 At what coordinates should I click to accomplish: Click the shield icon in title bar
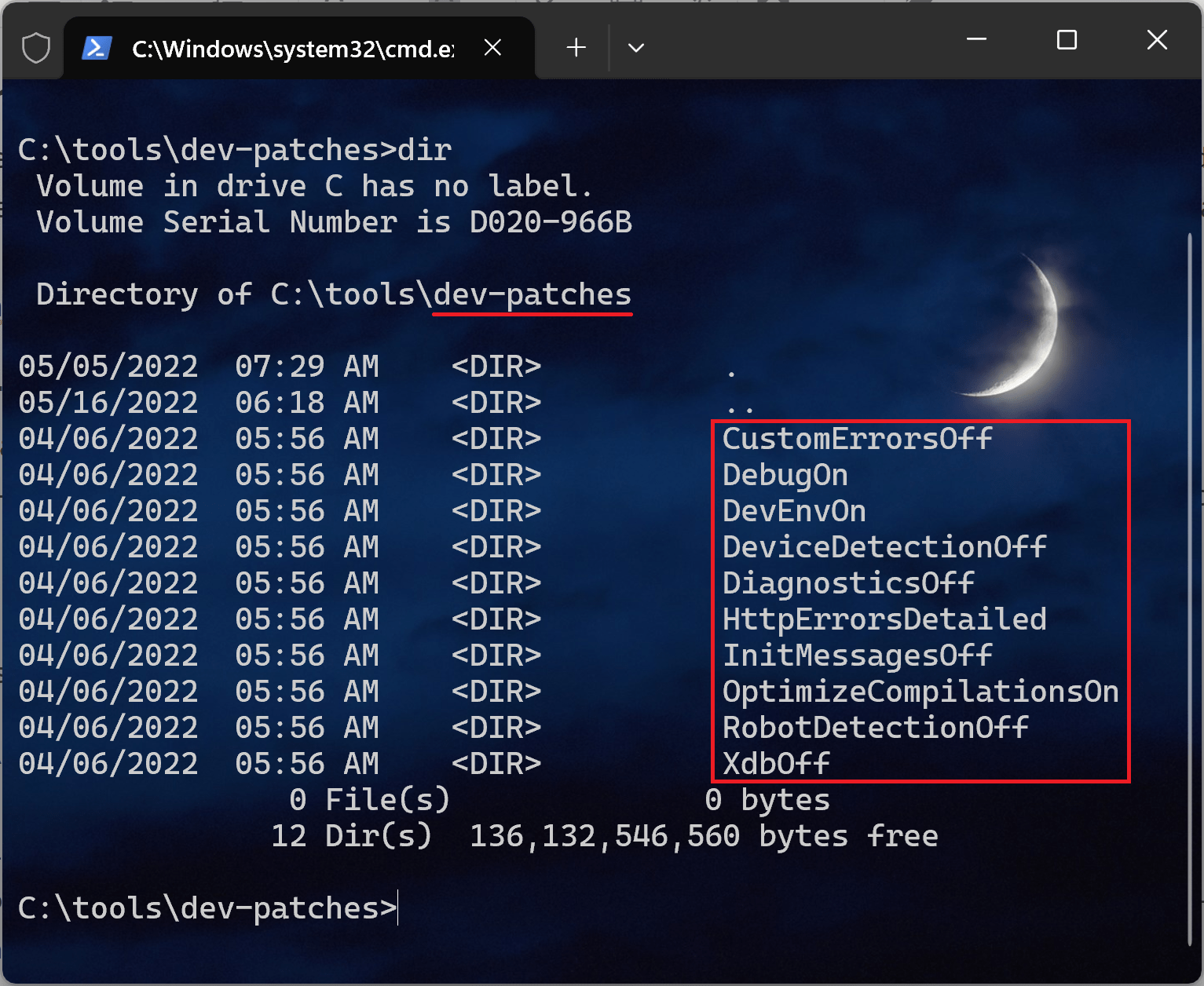pyautogui.click(x=36, y=49)
